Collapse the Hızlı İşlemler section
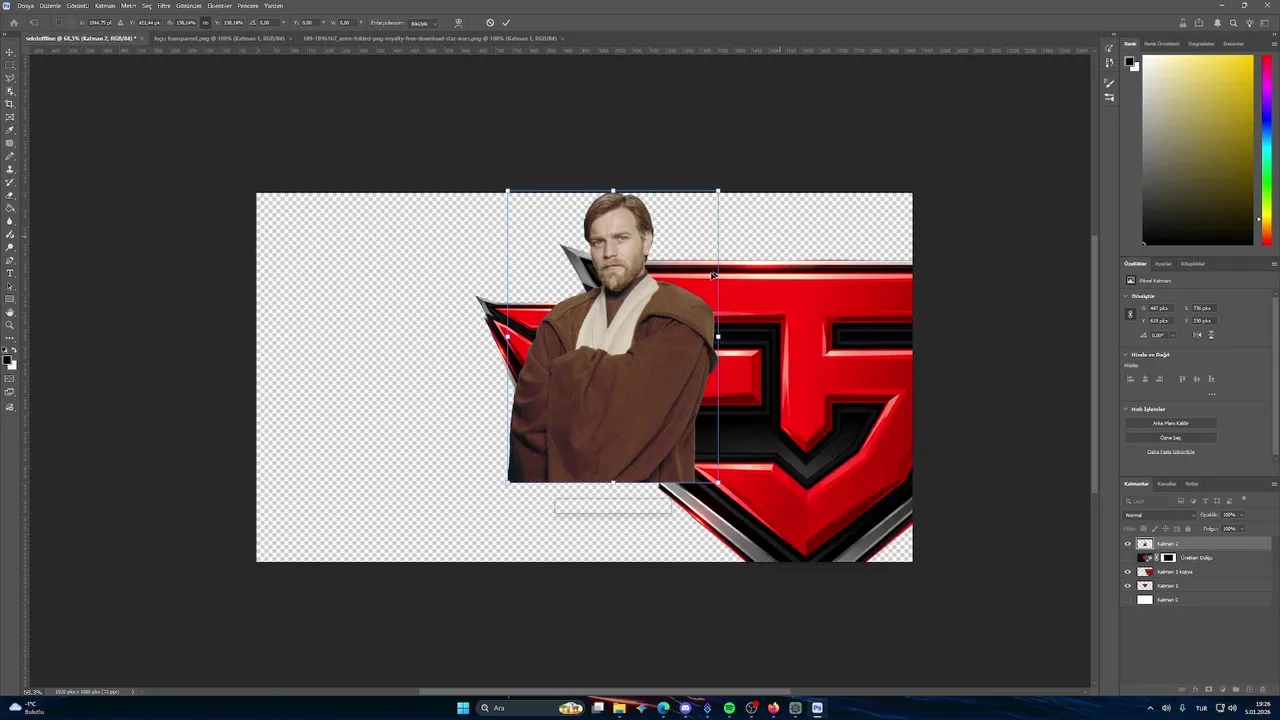The height and width of the screenshot is (720, 1280). tap(1126, 409)
